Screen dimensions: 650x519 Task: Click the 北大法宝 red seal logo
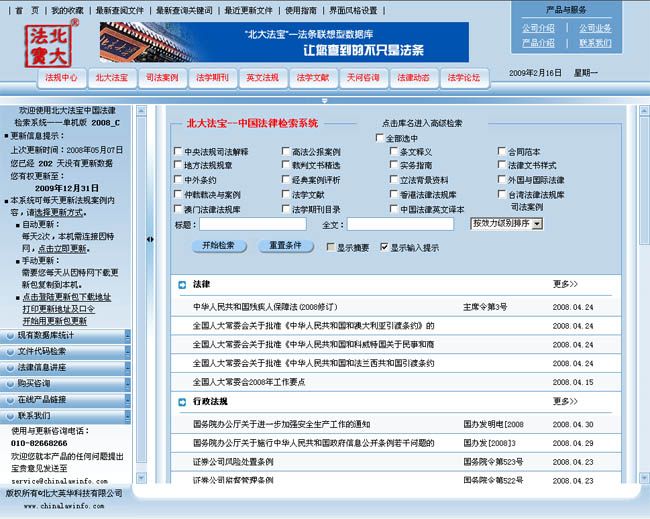[x=50, y=44]
